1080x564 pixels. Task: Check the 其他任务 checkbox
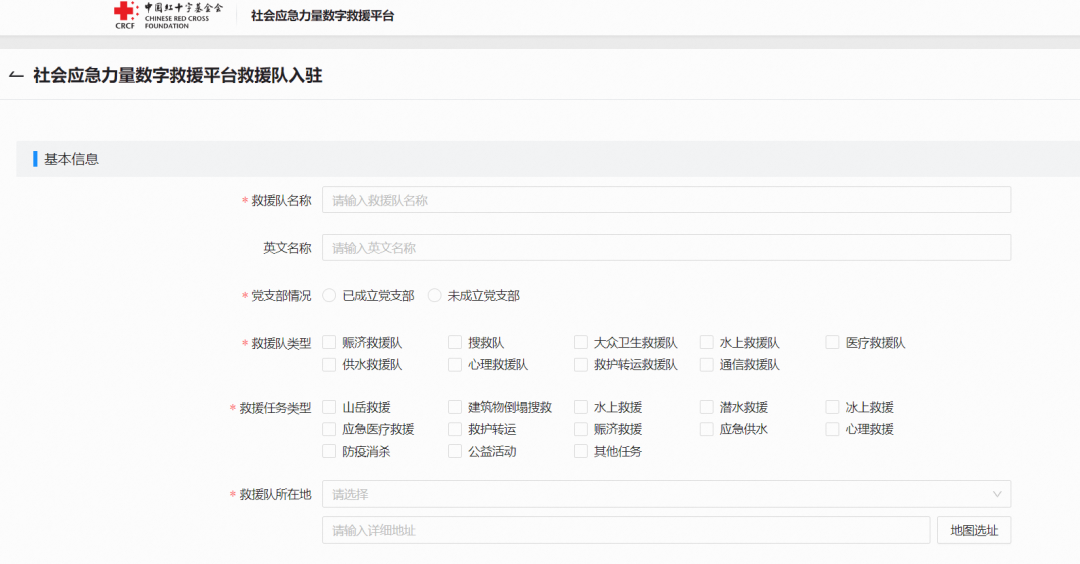point(581,451)
